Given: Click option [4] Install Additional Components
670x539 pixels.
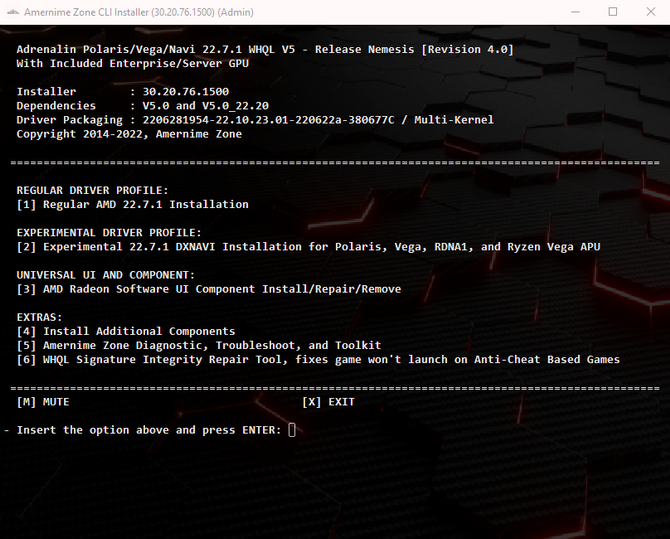Looking at the screenshot, I should point(126,331).
